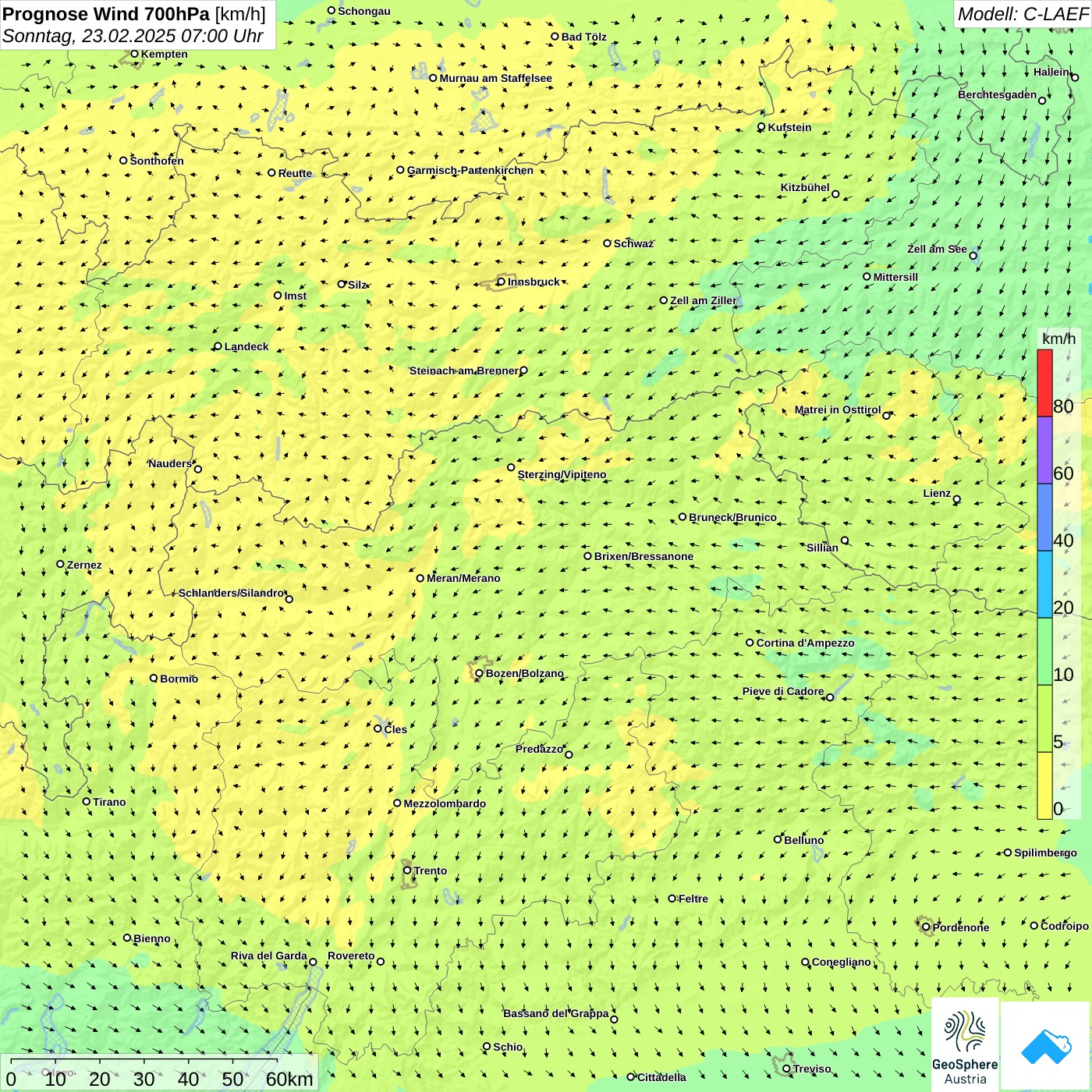The image size is (1092, 1092).
Task: Click the cyan 20 km/h legend color
Action: point(1044,584)
